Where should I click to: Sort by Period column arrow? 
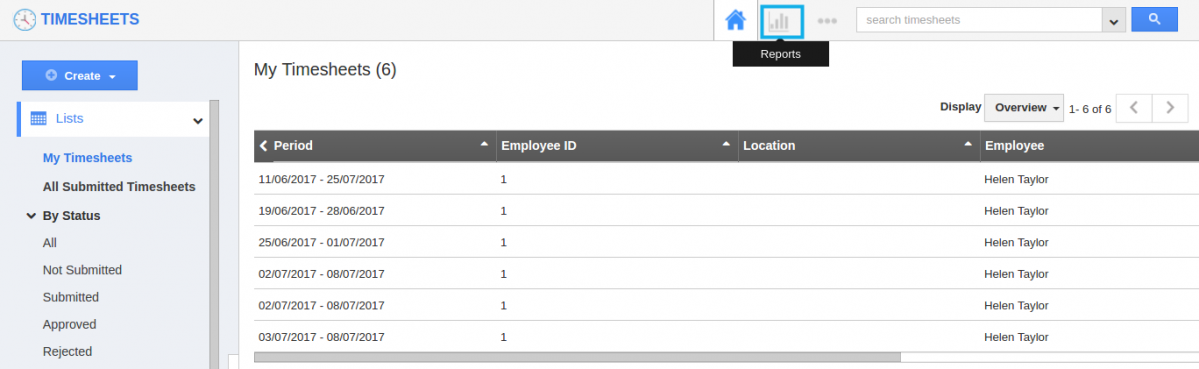point(484,144)
